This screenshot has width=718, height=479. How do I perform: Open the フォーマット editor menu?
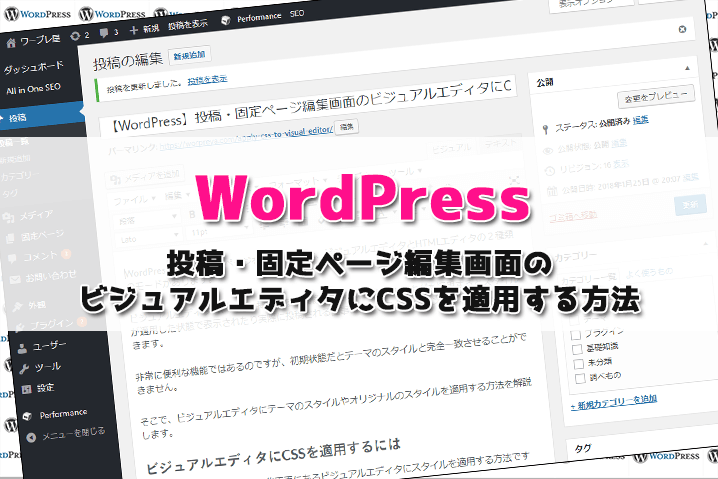298,182
